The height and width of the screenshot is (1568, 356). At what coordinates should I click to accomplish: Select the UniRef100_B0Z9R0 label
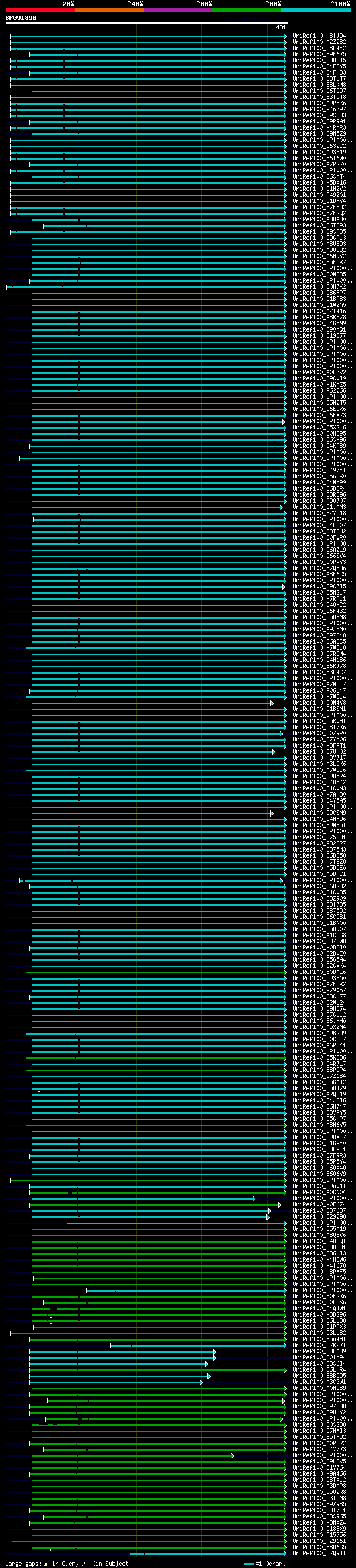(x=319, y=733)
